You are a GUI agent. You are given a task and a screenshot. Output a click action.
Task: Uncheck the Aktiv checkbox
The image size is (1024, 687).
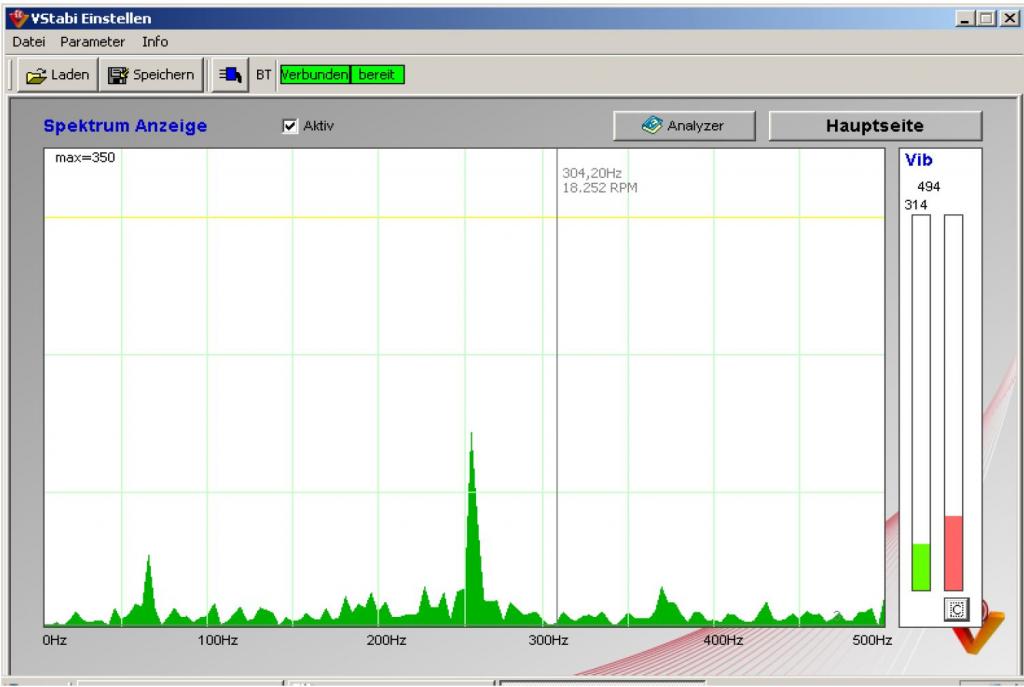(290, 126)
